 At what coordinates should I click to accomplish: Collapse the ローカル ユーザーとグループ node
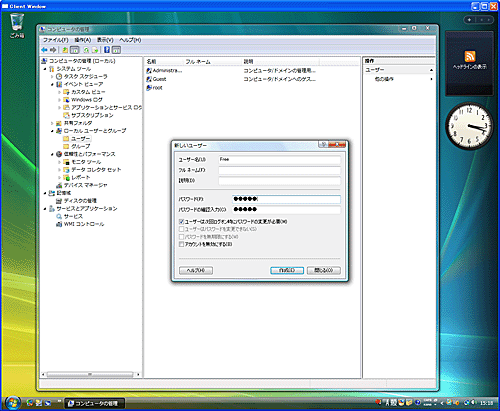52,131
